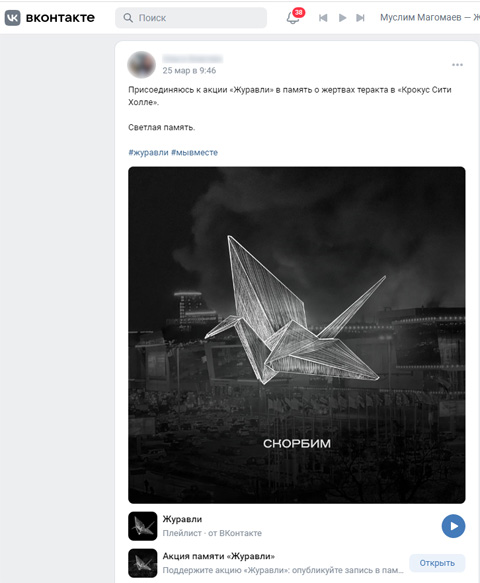Play music in the header player
The image size is (480, 583).
(x=342, y=17)
